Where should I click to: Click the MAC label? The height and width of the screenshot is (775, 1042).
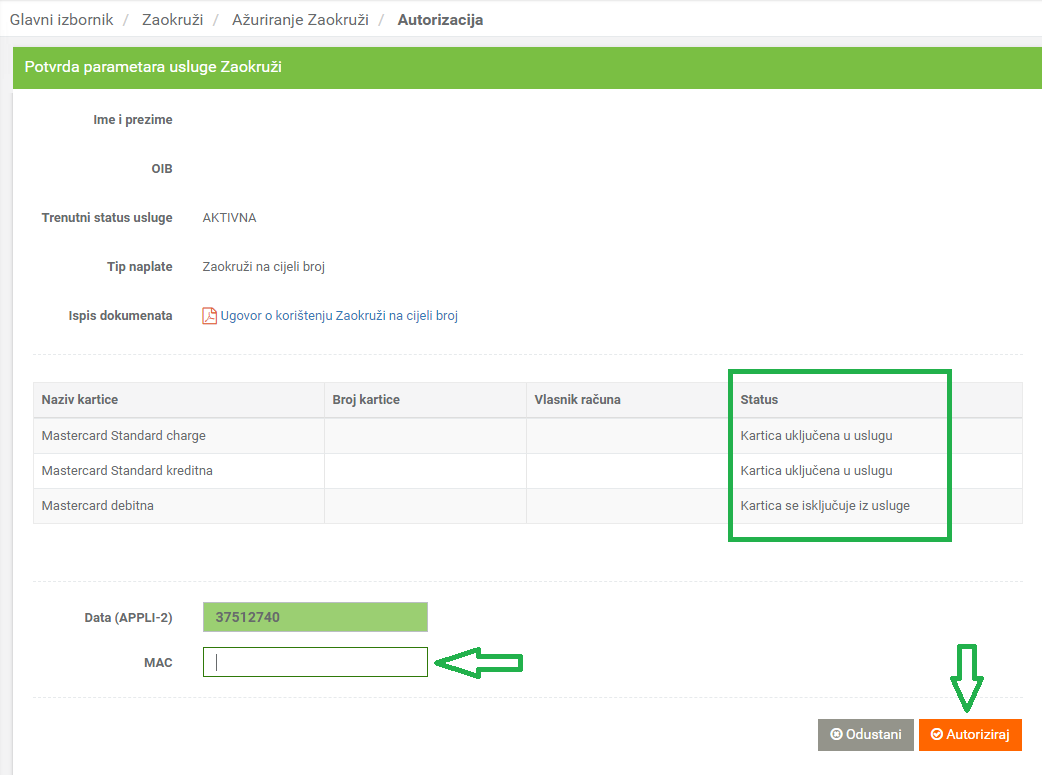(158, 663)
